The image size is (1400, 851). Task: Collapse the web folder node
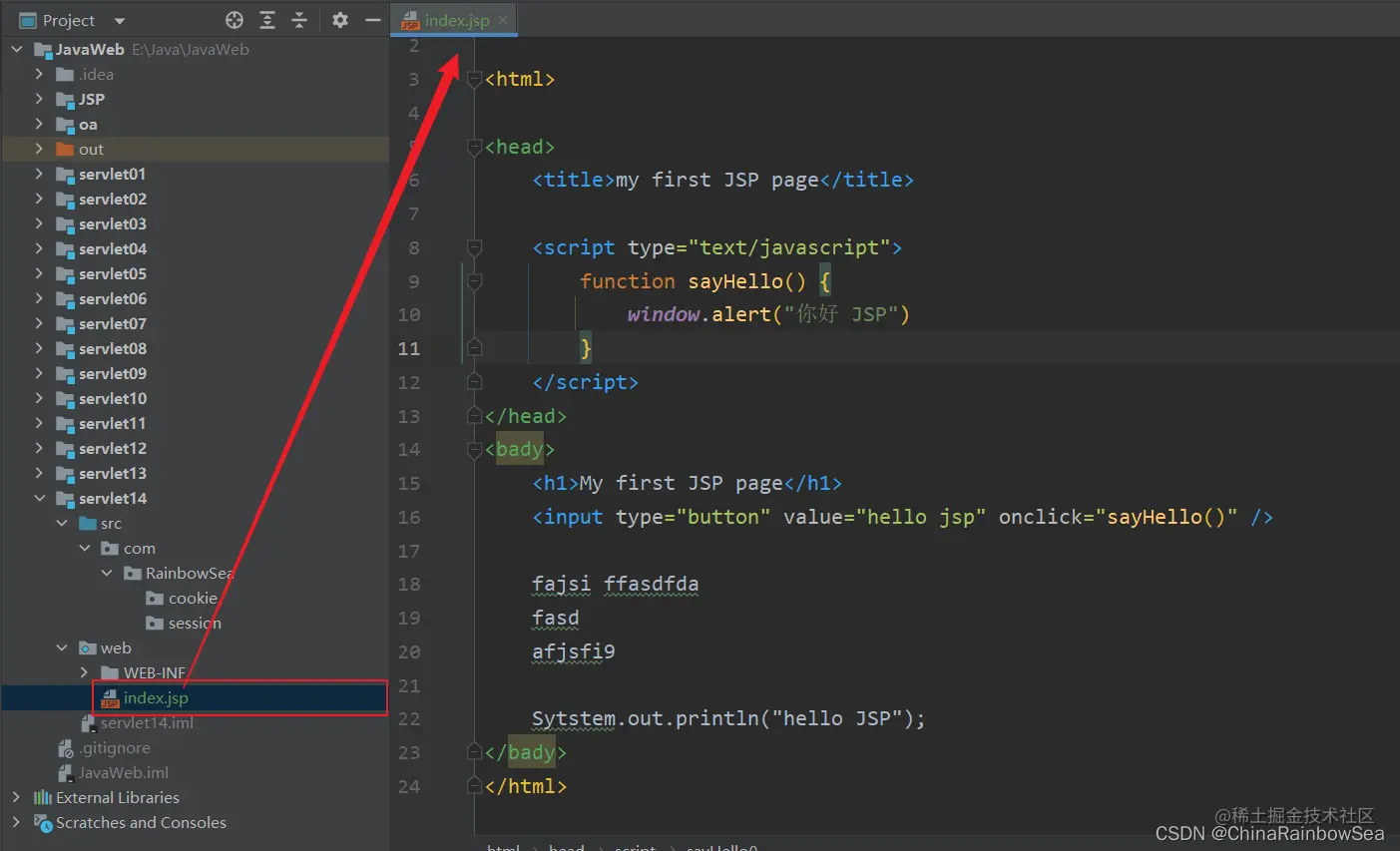[62, 647]
